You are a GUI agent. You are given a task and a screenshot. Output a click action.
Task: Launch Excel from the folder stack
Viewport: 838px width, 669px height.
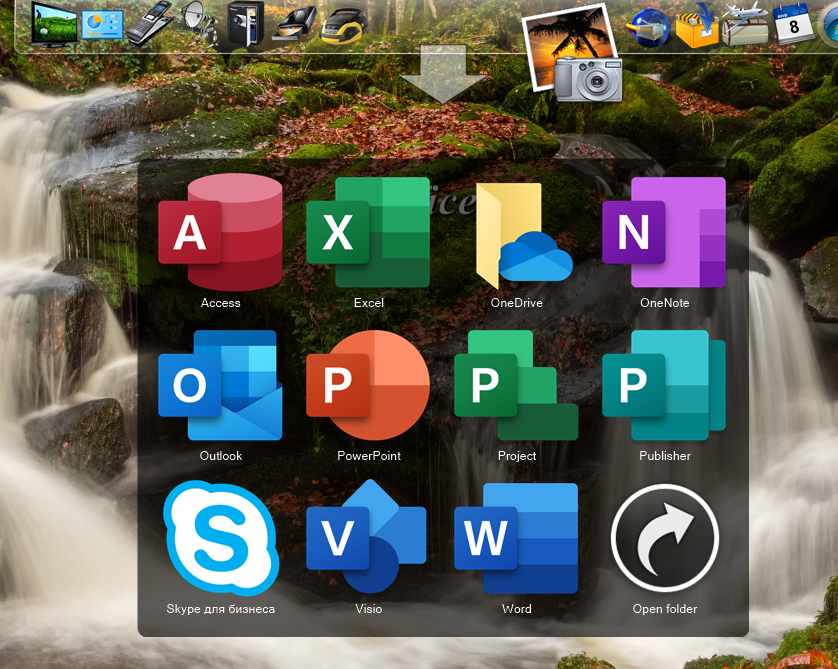[x=368, y=232]
